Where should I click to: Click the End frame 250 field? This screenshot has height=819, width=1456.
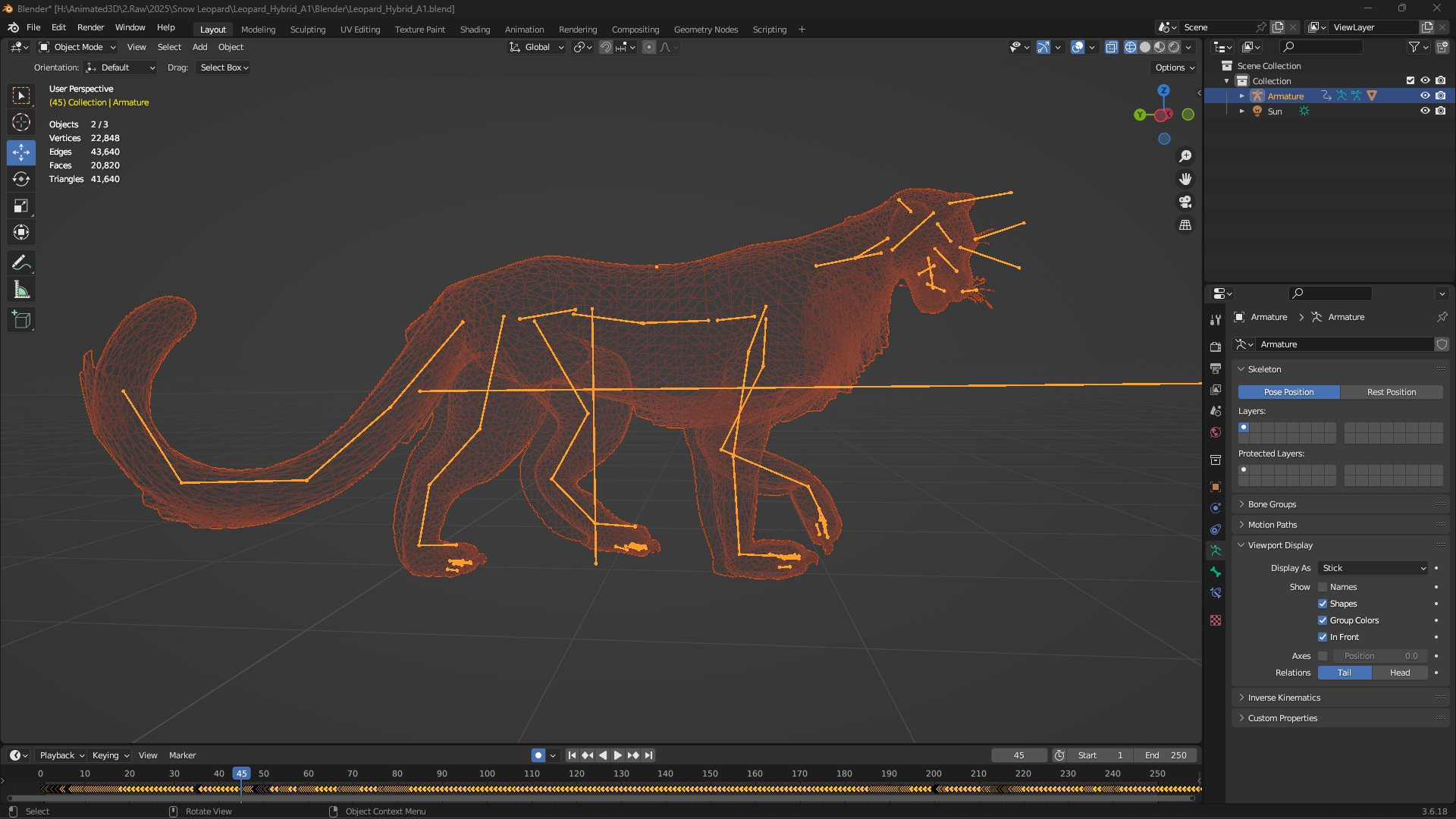[x=1166, y=755]
